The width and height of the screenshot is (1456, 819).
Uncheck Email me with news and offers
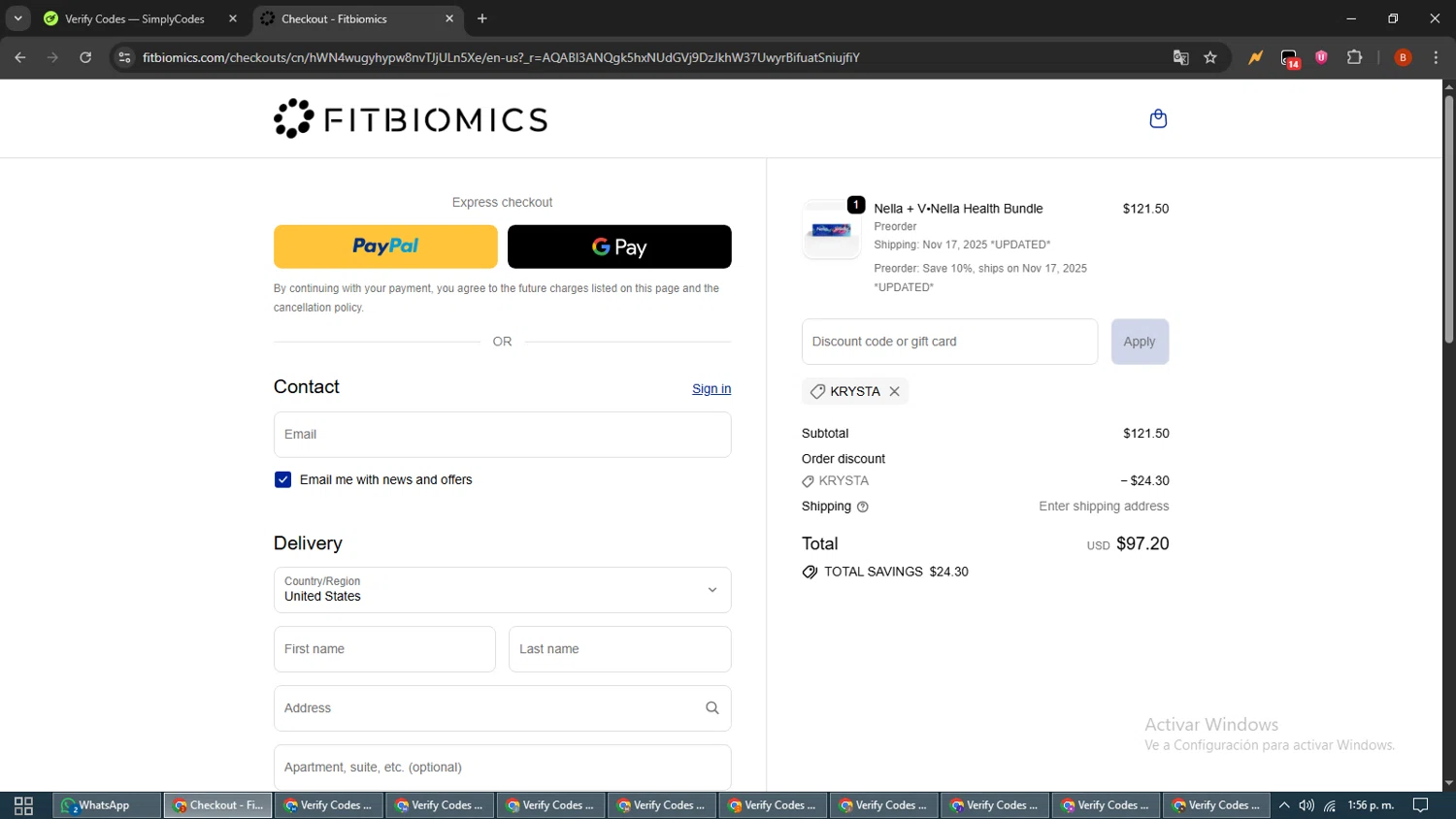pos(282,479)
